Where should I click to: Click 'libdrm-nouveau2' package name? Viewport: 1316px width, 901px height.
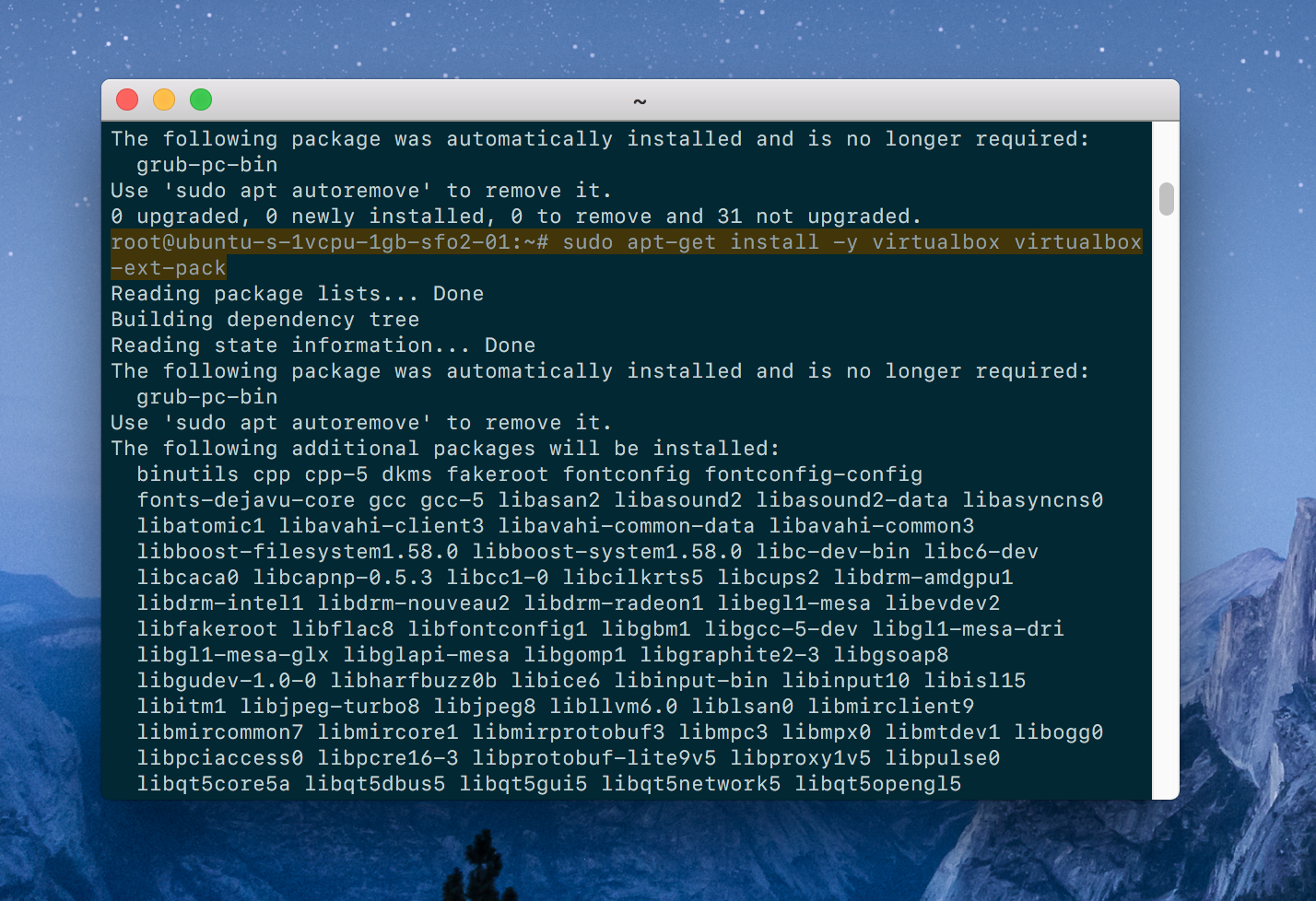414,603
